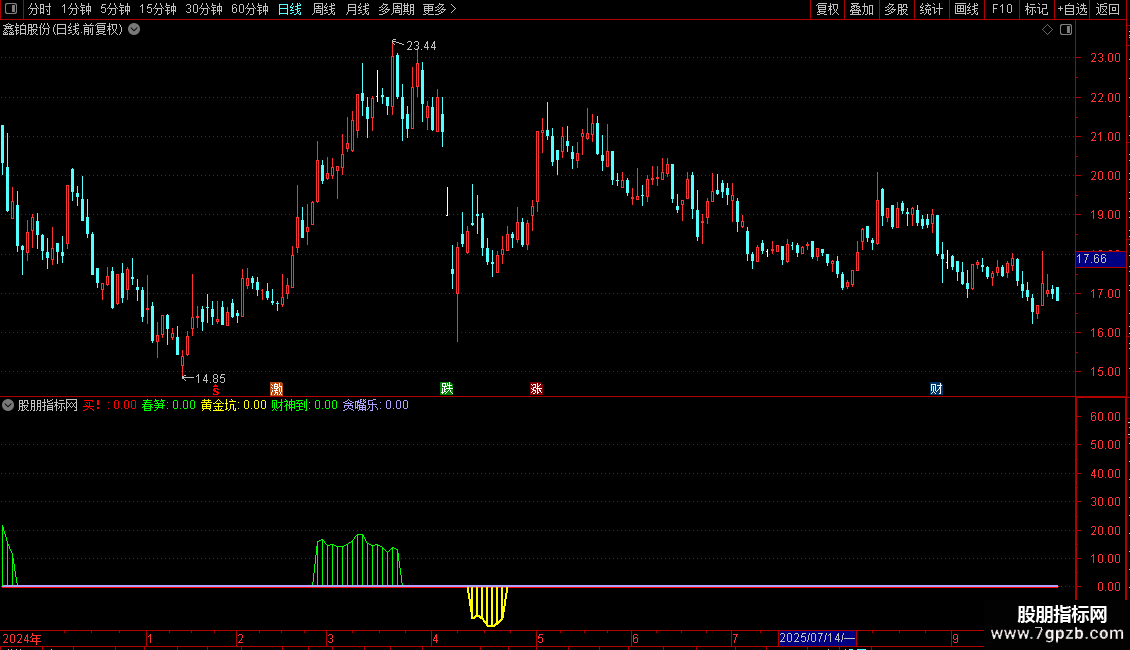Click the 14.85 low price label
1130x650 pixels.
point(210,378)
